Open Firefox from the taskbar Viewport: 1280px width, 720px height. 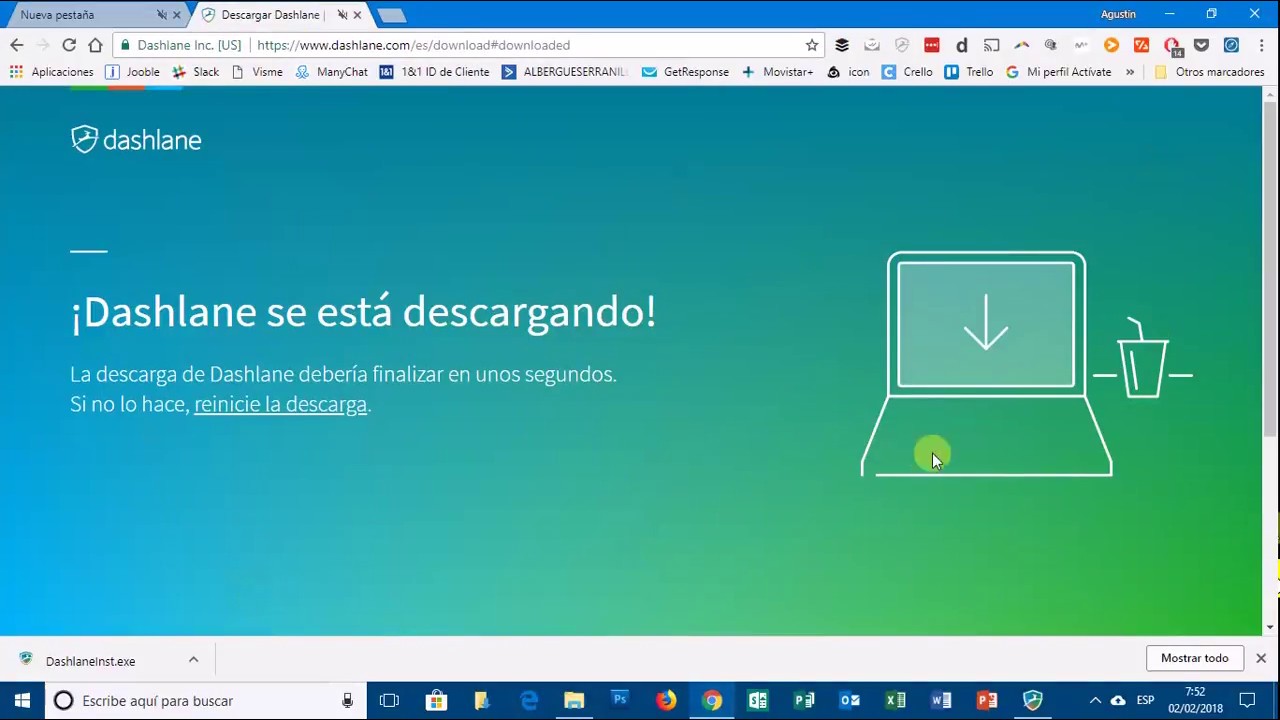(666, 701)
